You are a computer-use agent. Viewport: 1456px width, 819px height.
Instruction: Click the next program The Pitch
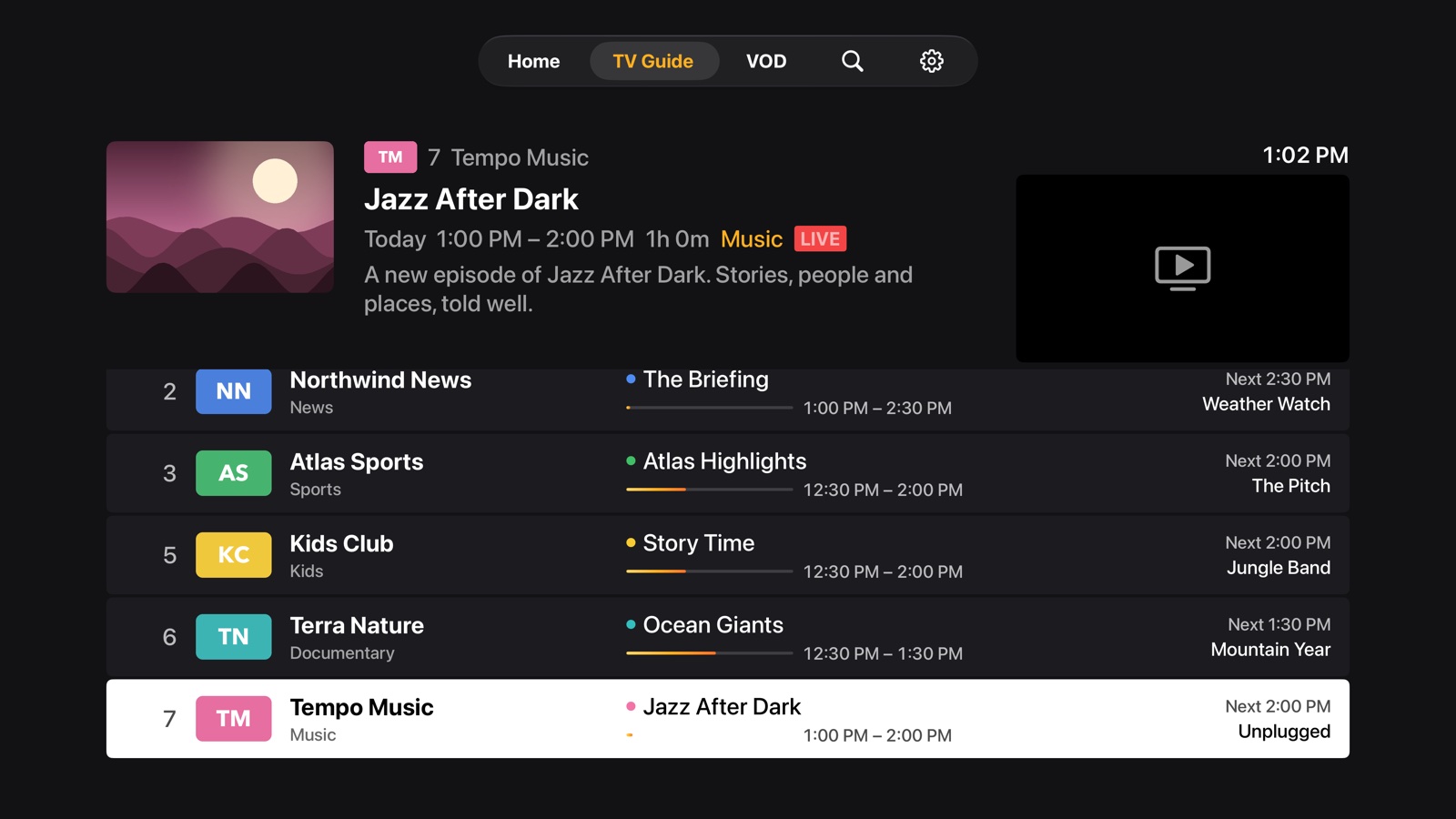[x=1290, y=486]
